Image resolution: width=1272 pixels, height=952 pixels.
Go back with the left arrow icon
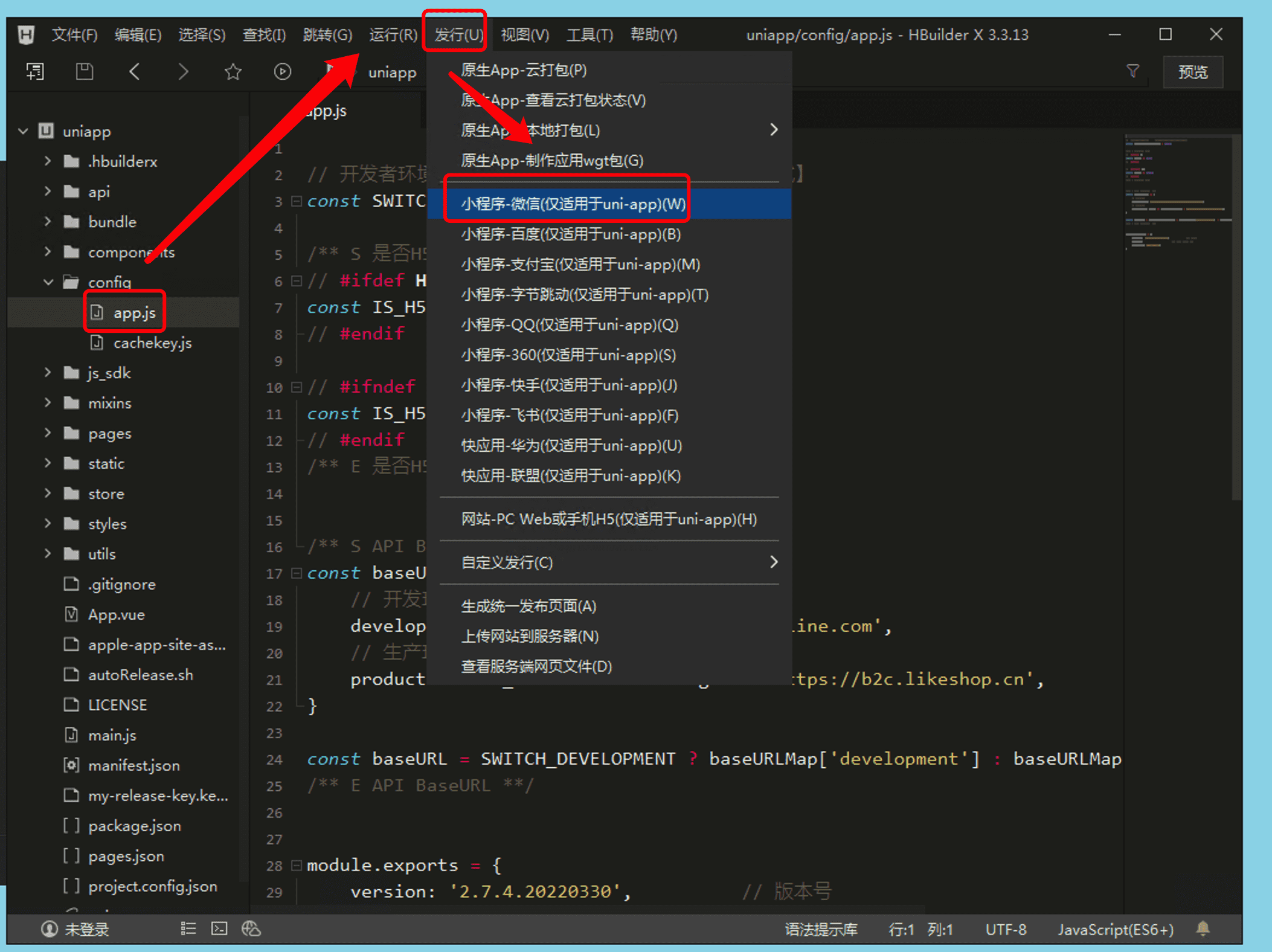[x=135, y=72]
